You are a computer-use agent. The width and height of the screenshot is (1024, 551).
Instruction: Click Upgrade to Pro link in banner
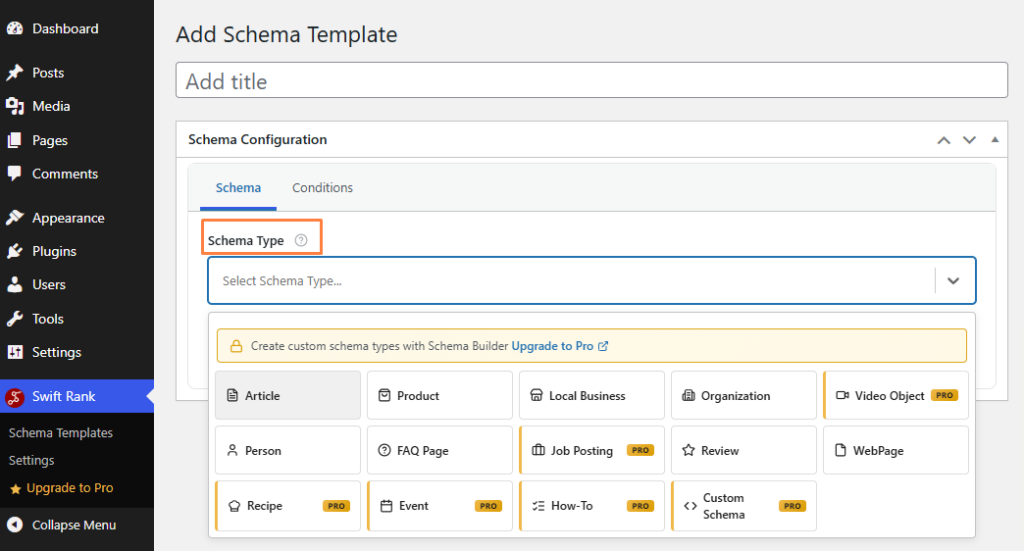point(552,346)
